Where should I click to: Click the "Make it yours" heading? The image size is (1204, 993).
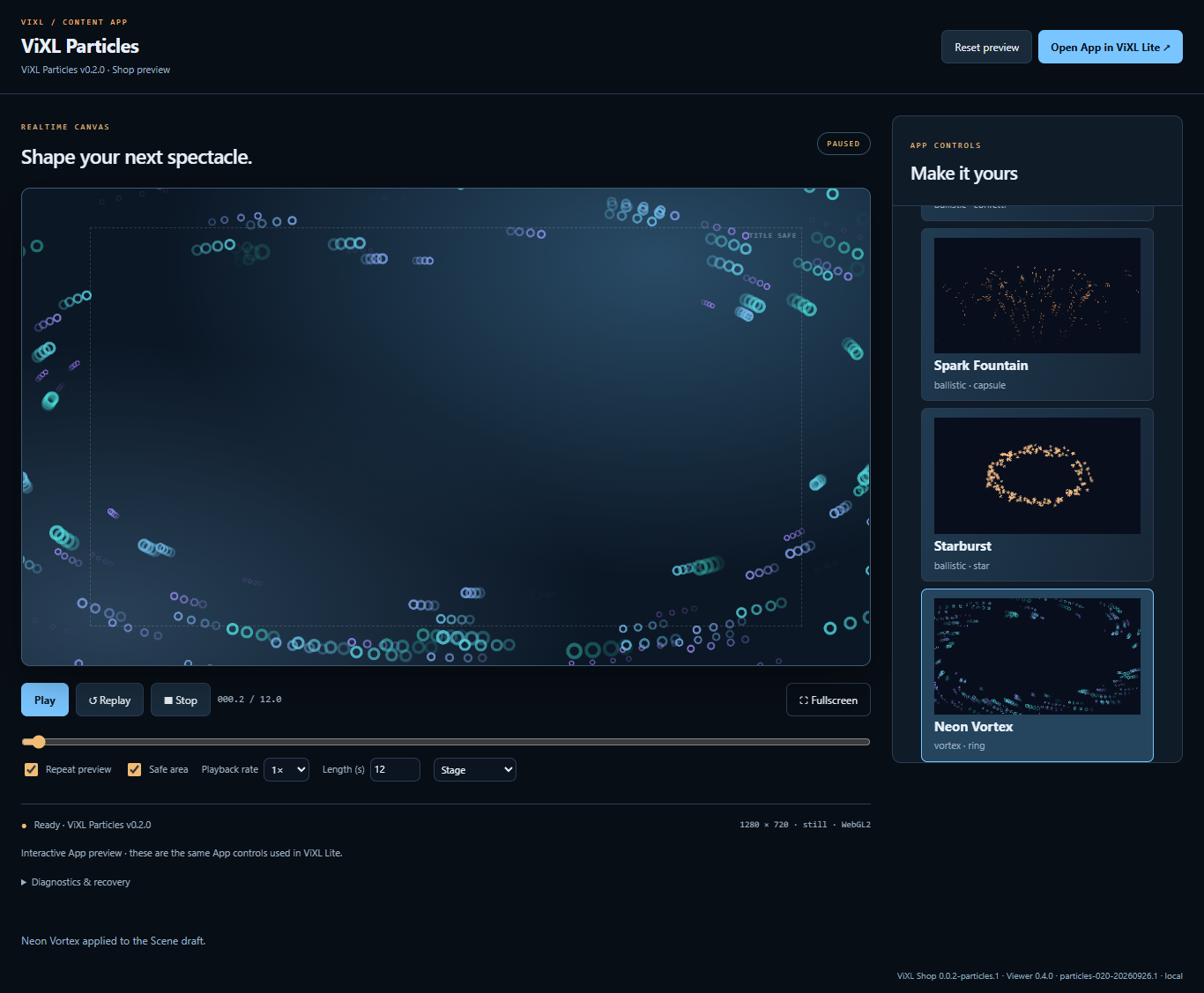click(964, 174)
